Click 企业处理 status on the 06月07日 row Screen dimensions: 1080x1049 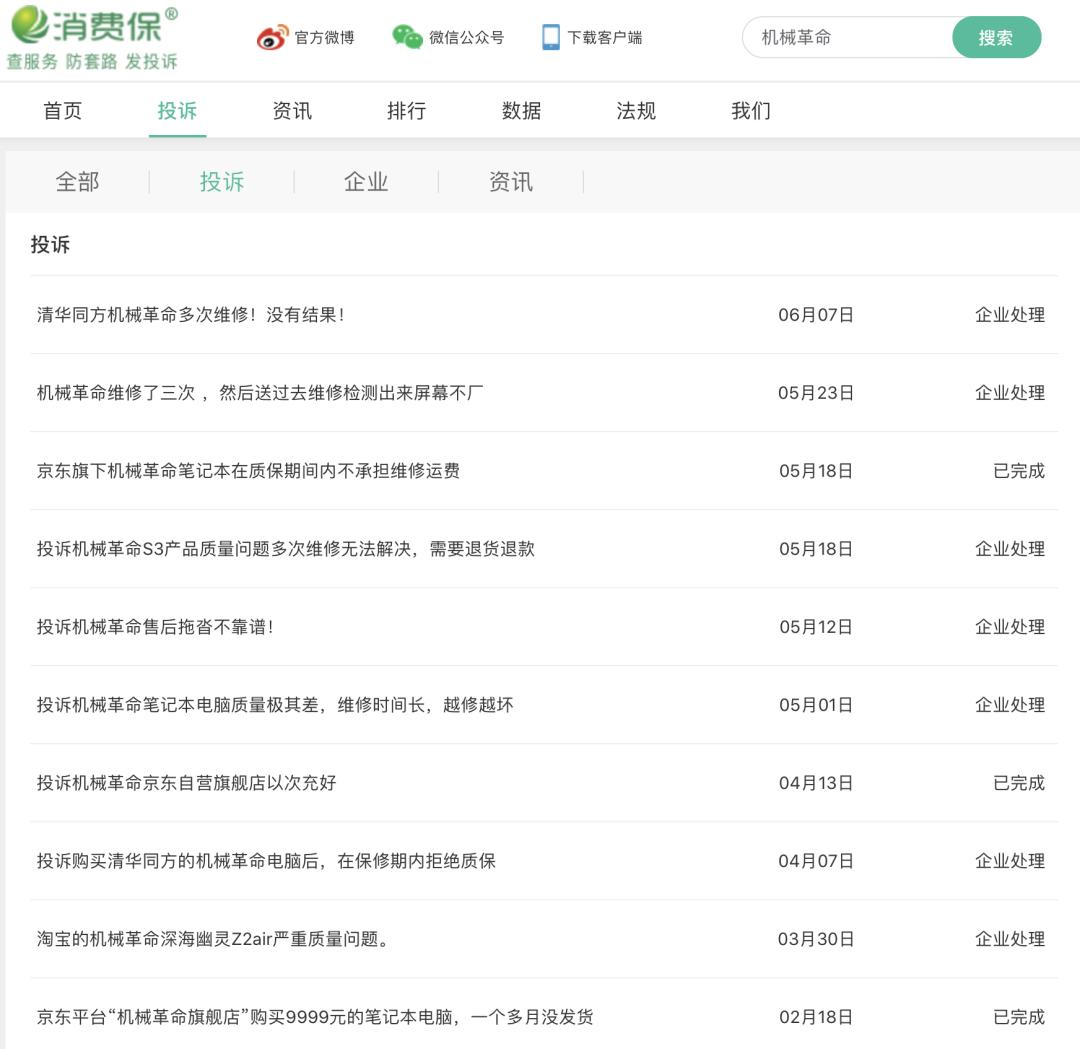pyautogui.click(x=1010, y=315)
